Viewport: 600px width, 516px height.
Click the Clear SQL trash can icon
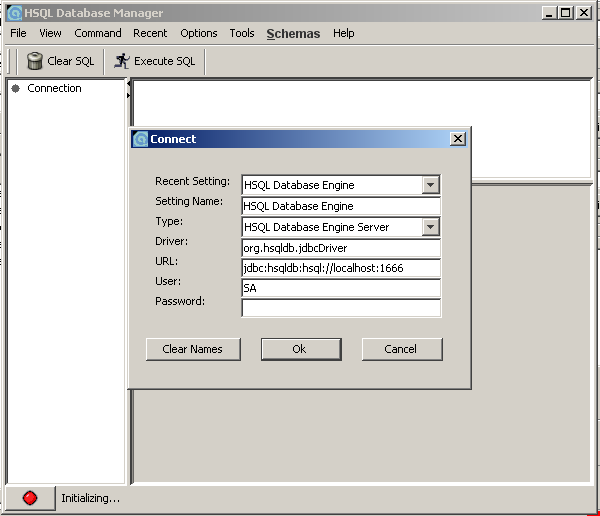pos(35,61)
